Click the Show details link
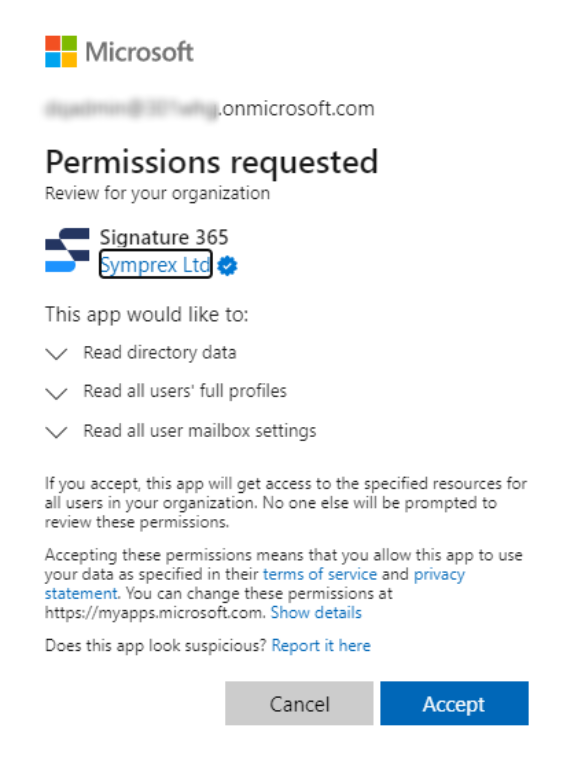574x761 pixels. [316, 612]
